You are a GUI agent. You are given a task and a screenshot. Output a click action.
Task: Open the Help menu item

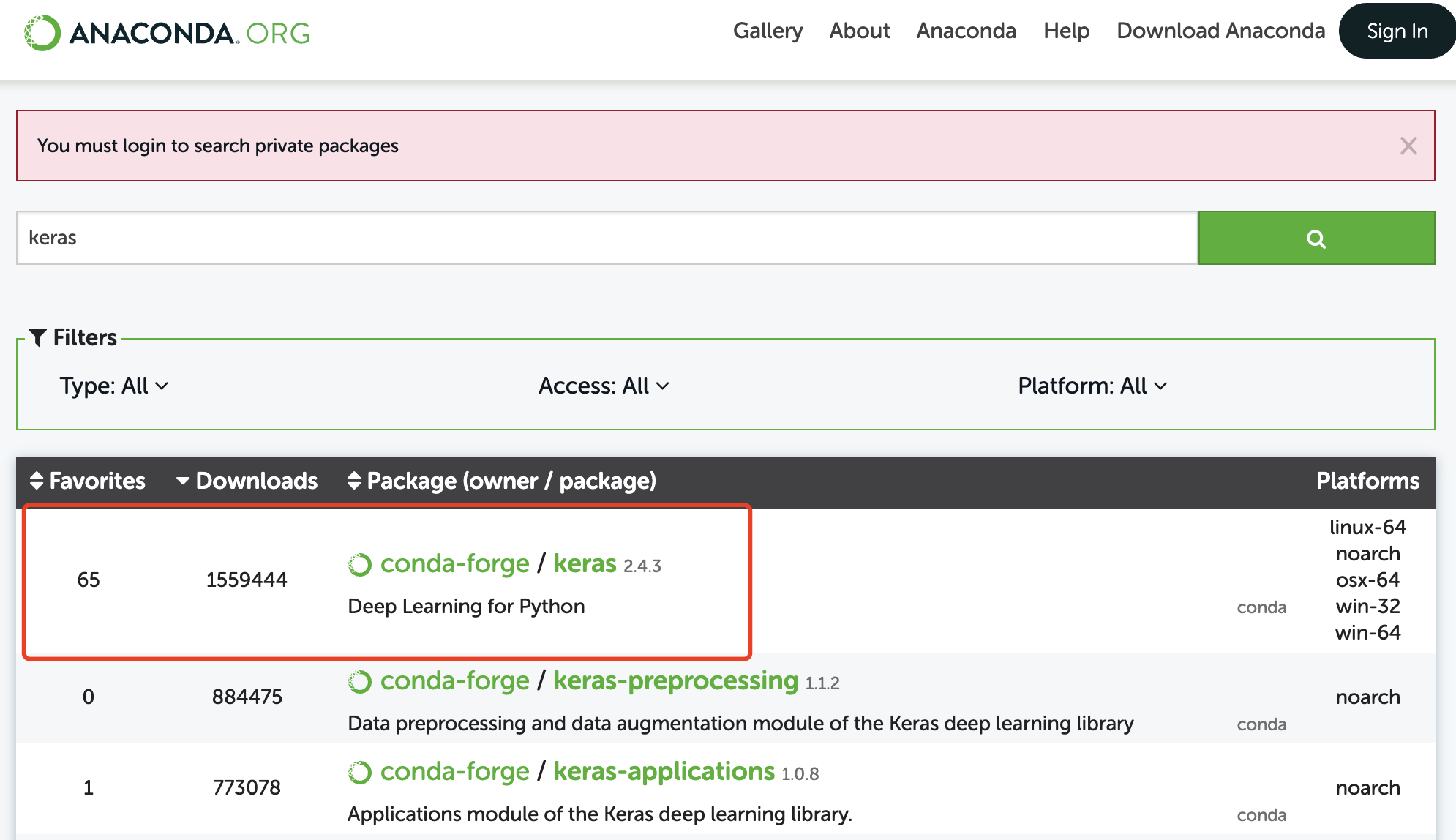click(x=1066, y=31)
